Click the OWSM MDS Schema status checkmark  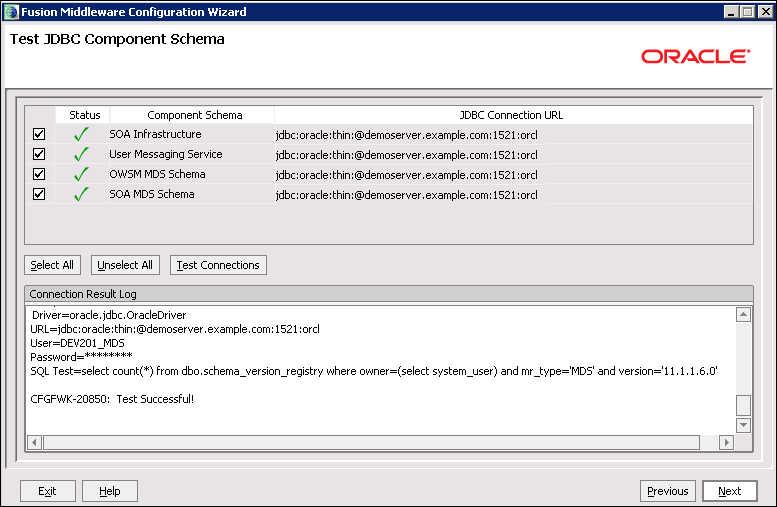point(82,175)
